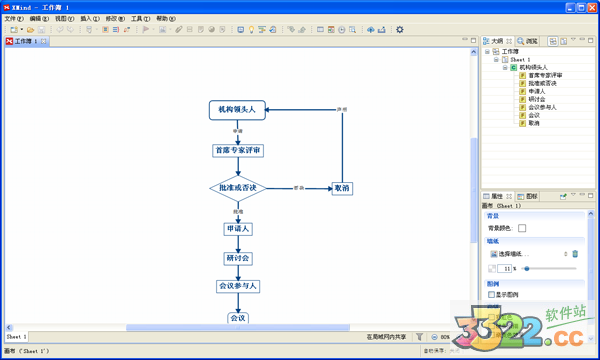
Task: Click the lightbulb brainstorming icon in toolbar
Action: coord(251,29)
